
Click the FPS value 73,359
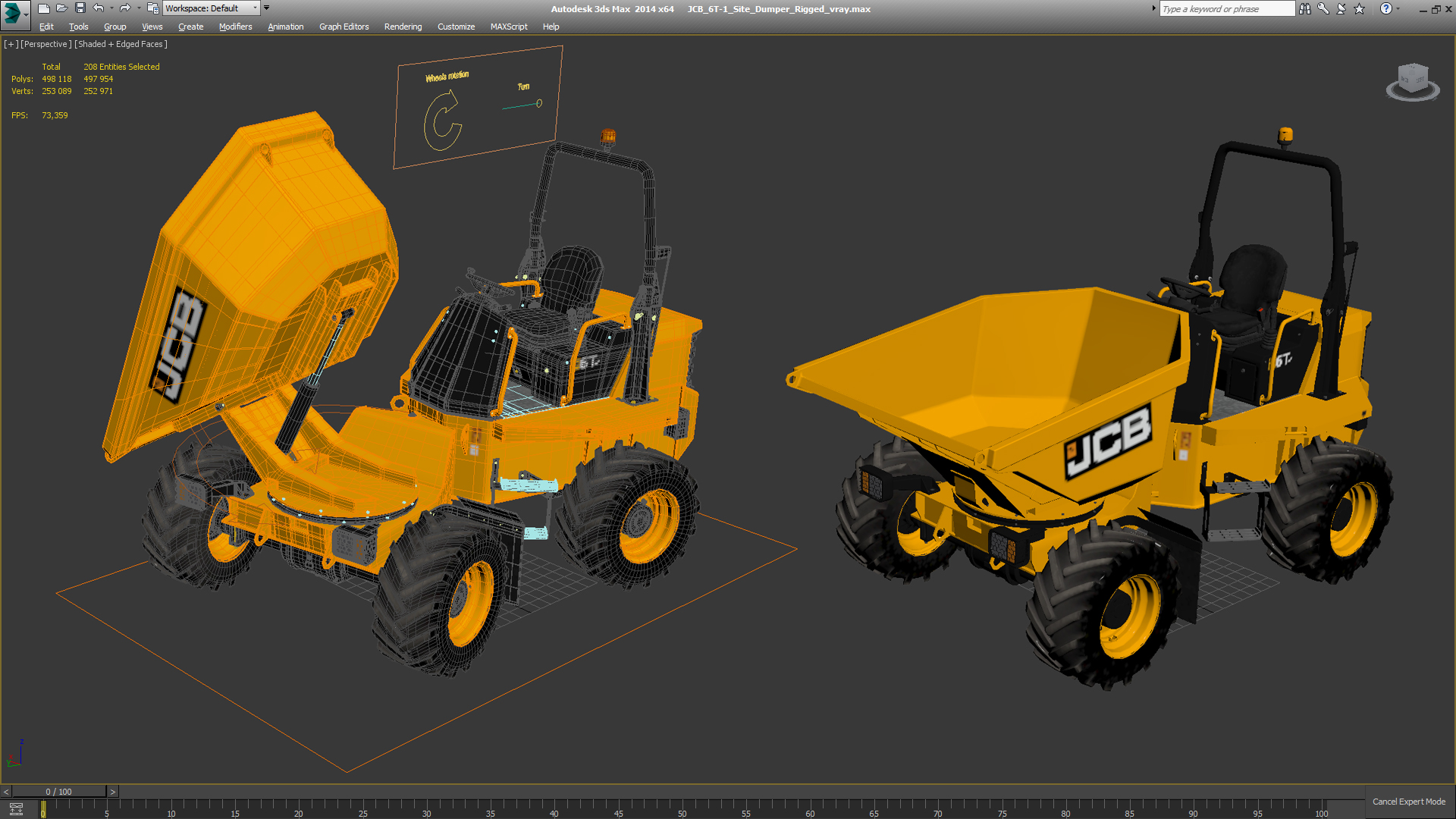tap(55, 115)
